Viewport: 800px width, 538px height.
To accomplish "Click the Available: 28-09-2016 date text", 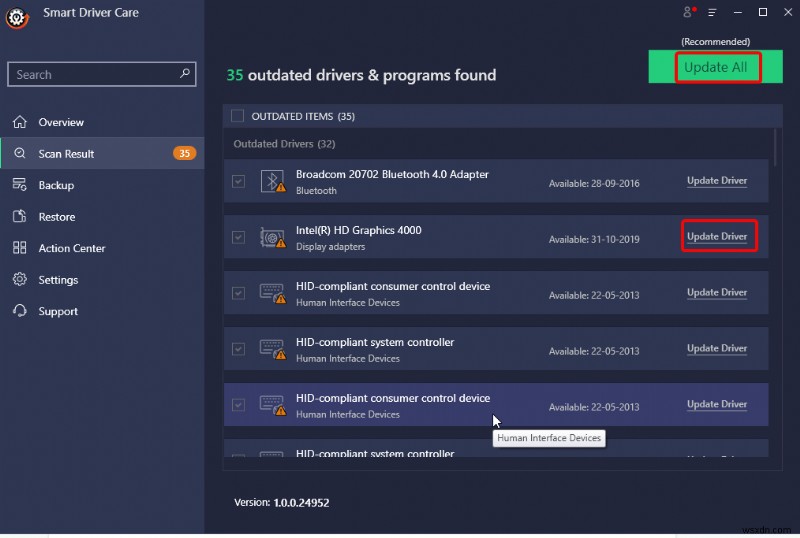I will 594,183.
